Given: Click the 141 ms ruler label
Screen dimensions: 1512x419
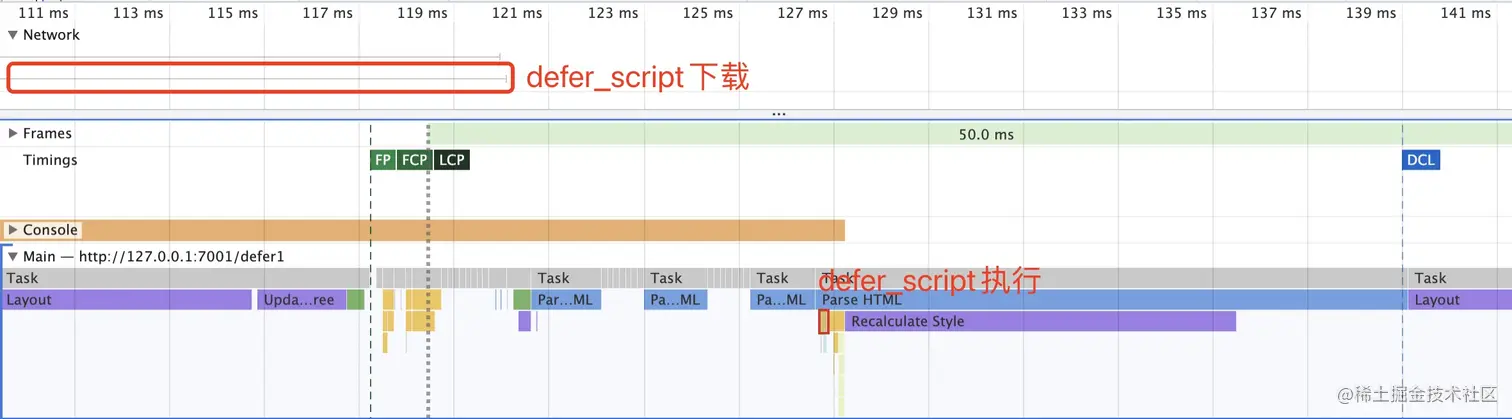Looking at the screenshot, I should (x=1466, y=13).
